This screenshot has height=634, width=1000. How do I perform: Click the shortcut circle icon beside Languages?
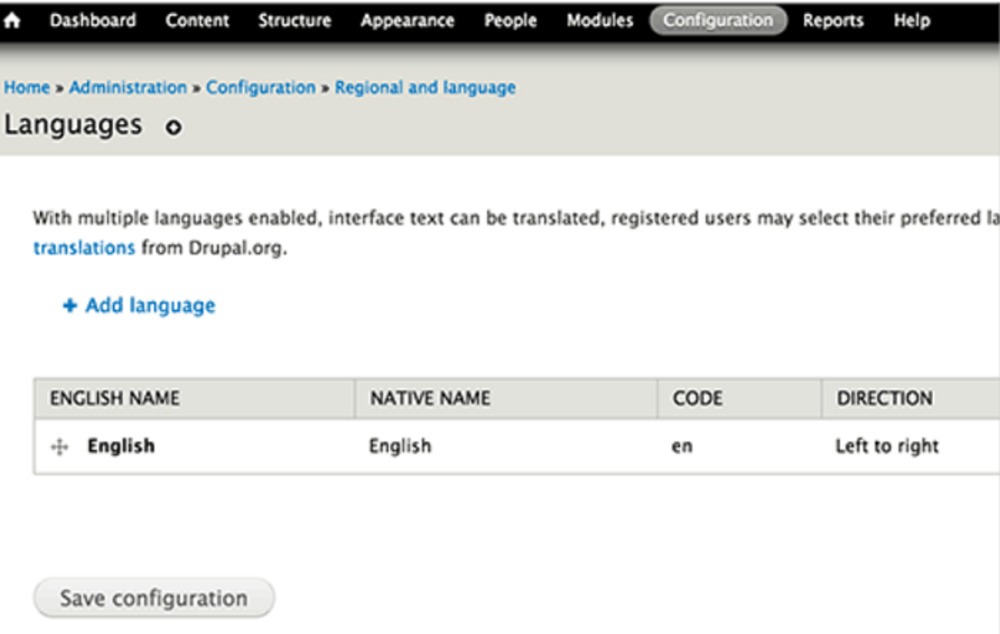(174, 128)
